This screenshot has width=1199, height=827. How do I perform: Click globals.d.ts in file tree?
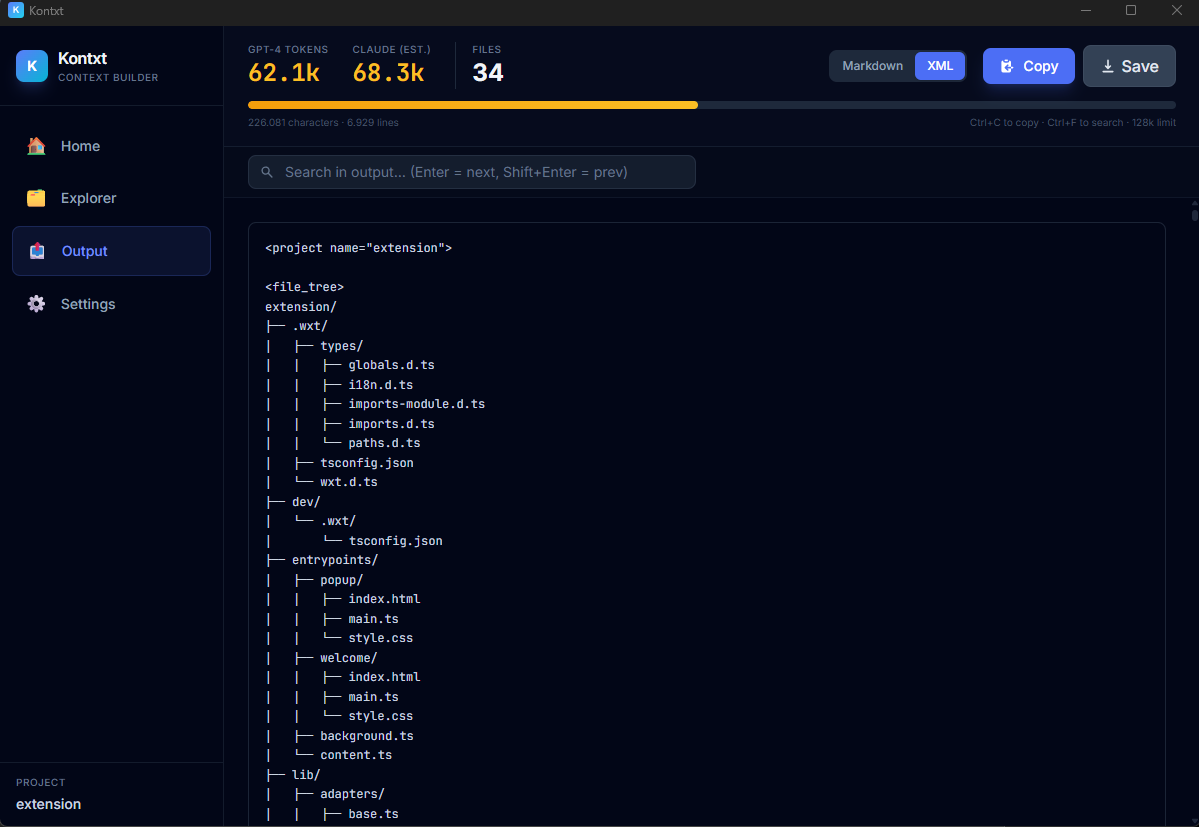click(392, 365)
